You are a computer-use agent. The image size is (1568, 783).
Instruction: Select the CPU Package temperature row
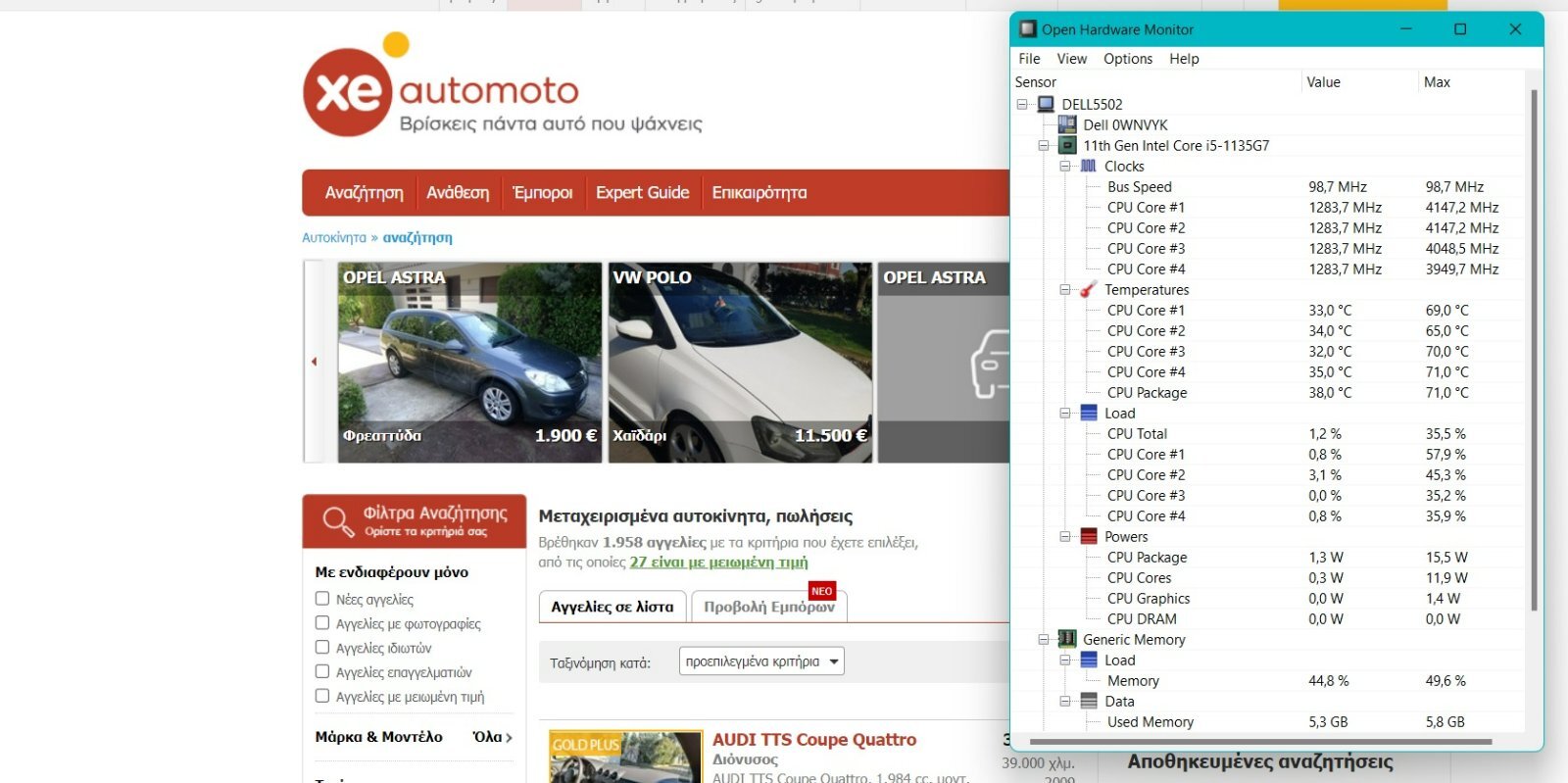1269,392
